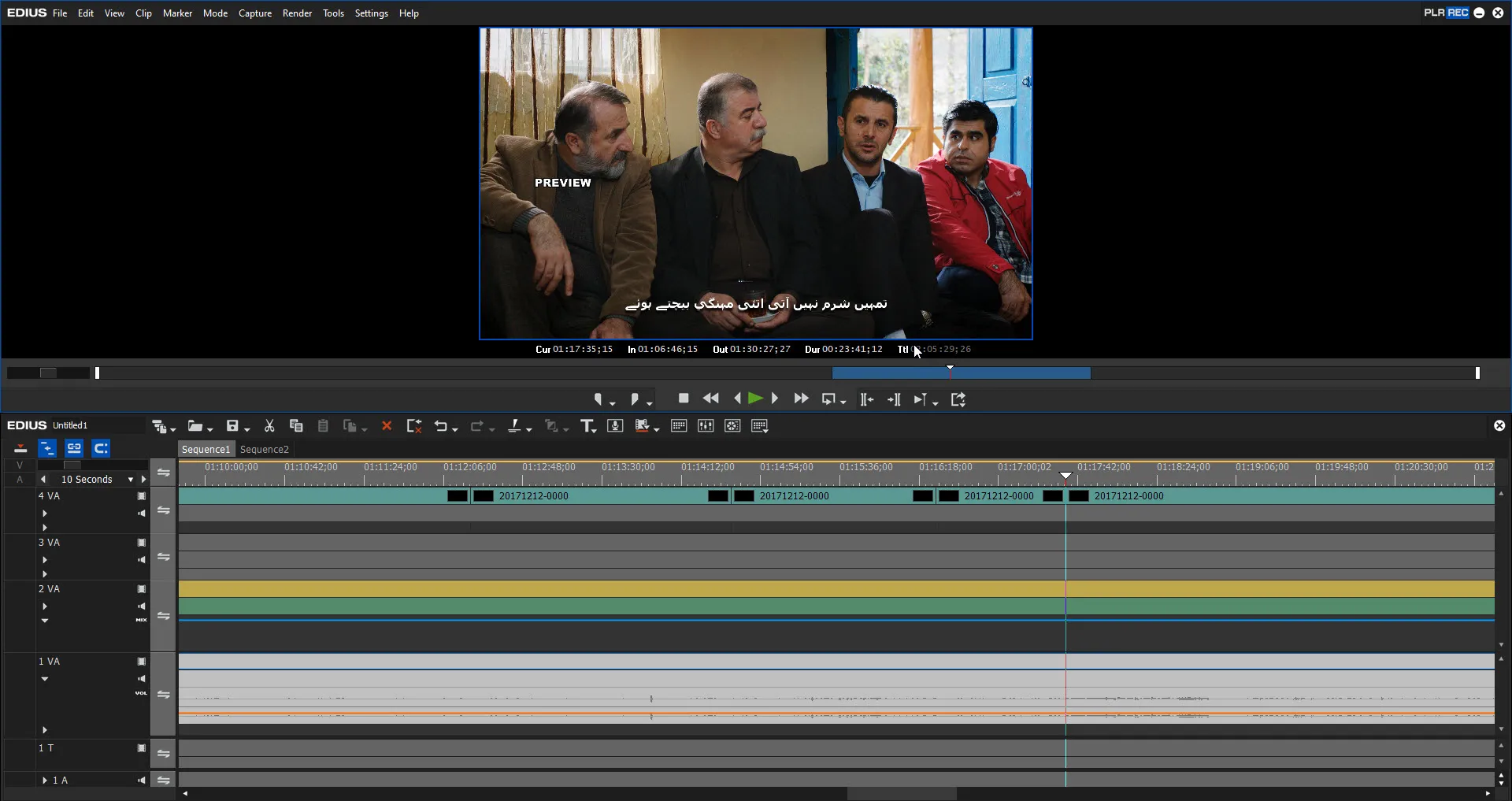Click the Undo arrow icon
Screen dimensions: 1512x801
pos(441,426)
